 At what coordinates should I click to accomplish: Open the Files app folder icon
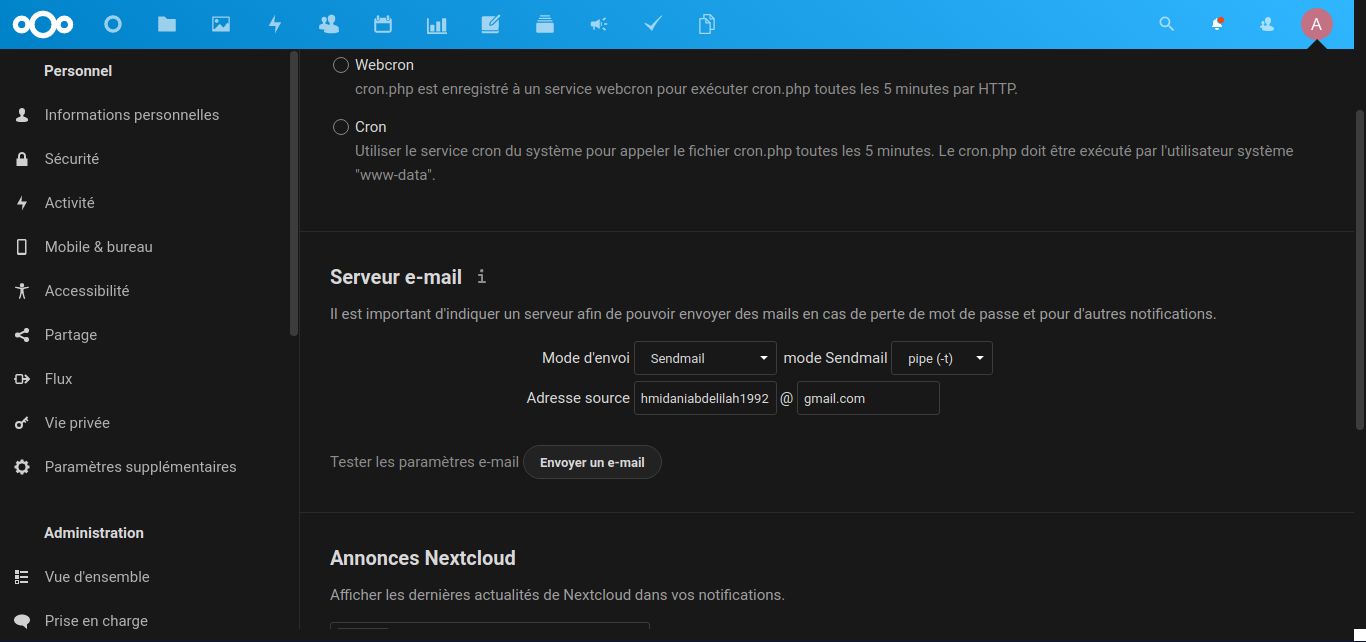pyautogui.click(x=167, y=24)
